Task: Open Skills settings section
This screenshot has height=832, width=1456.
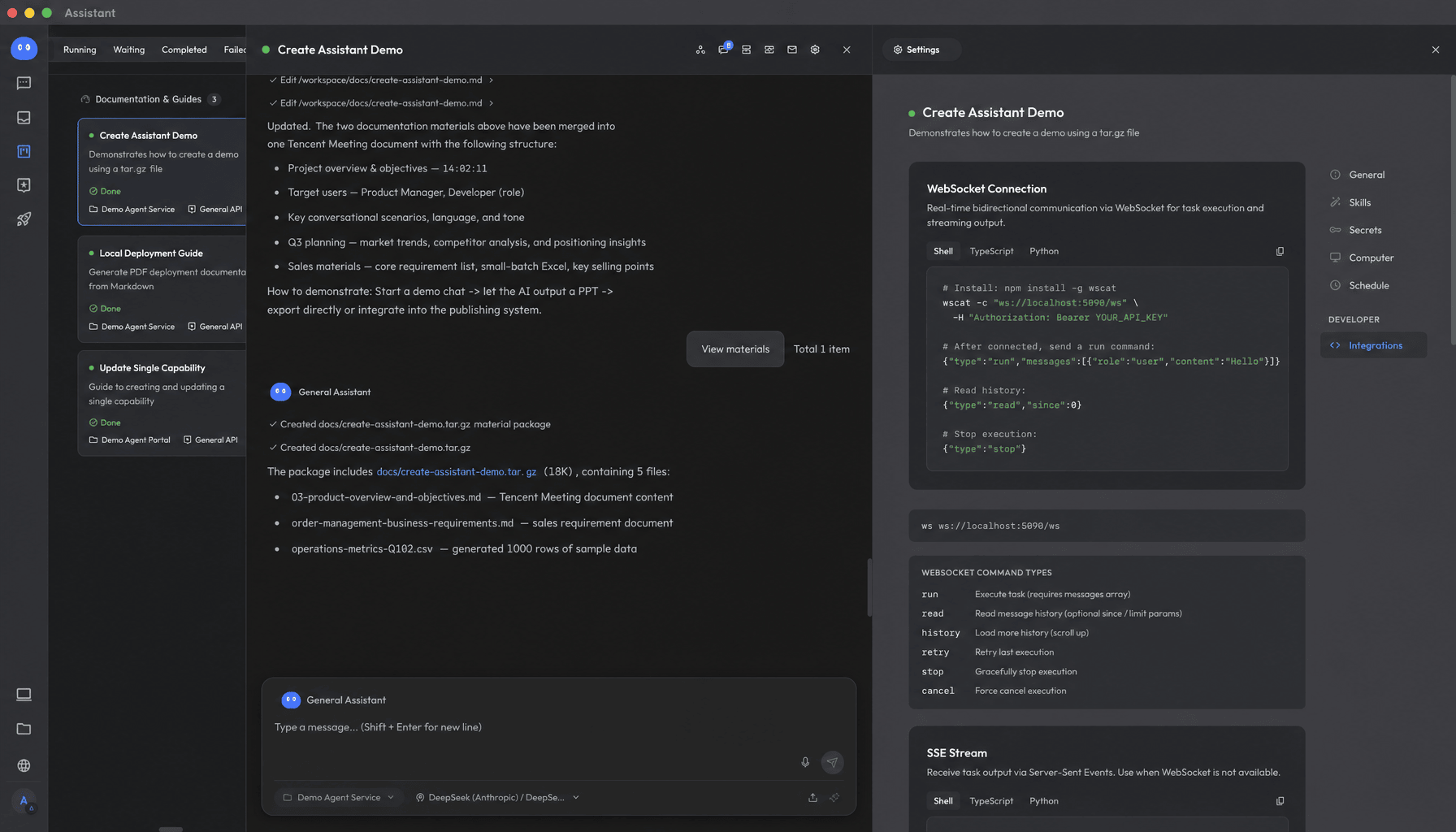Action: point(1373,202)
